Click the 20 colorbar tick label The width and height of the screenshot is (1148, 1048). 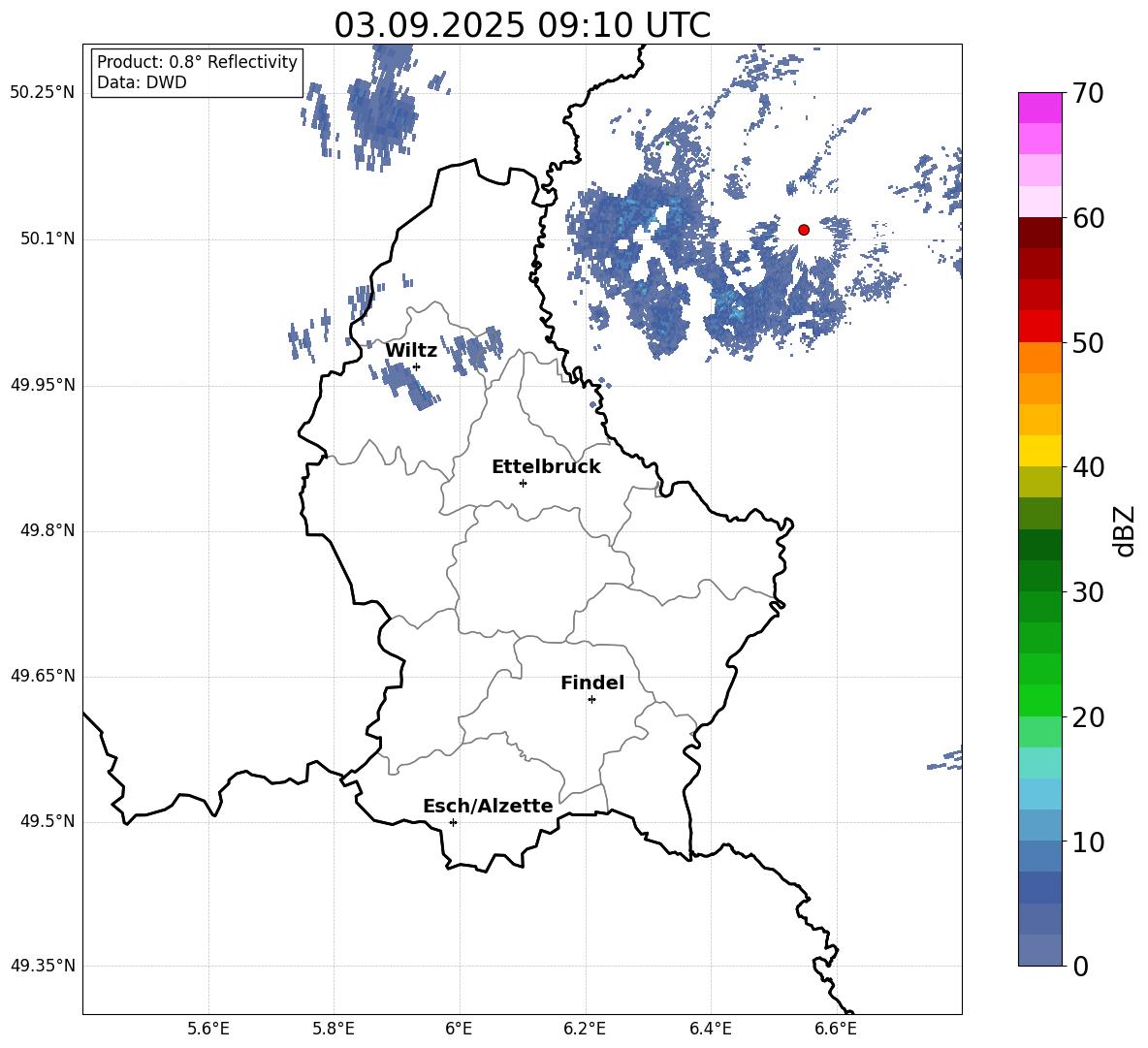point(1088,717)
